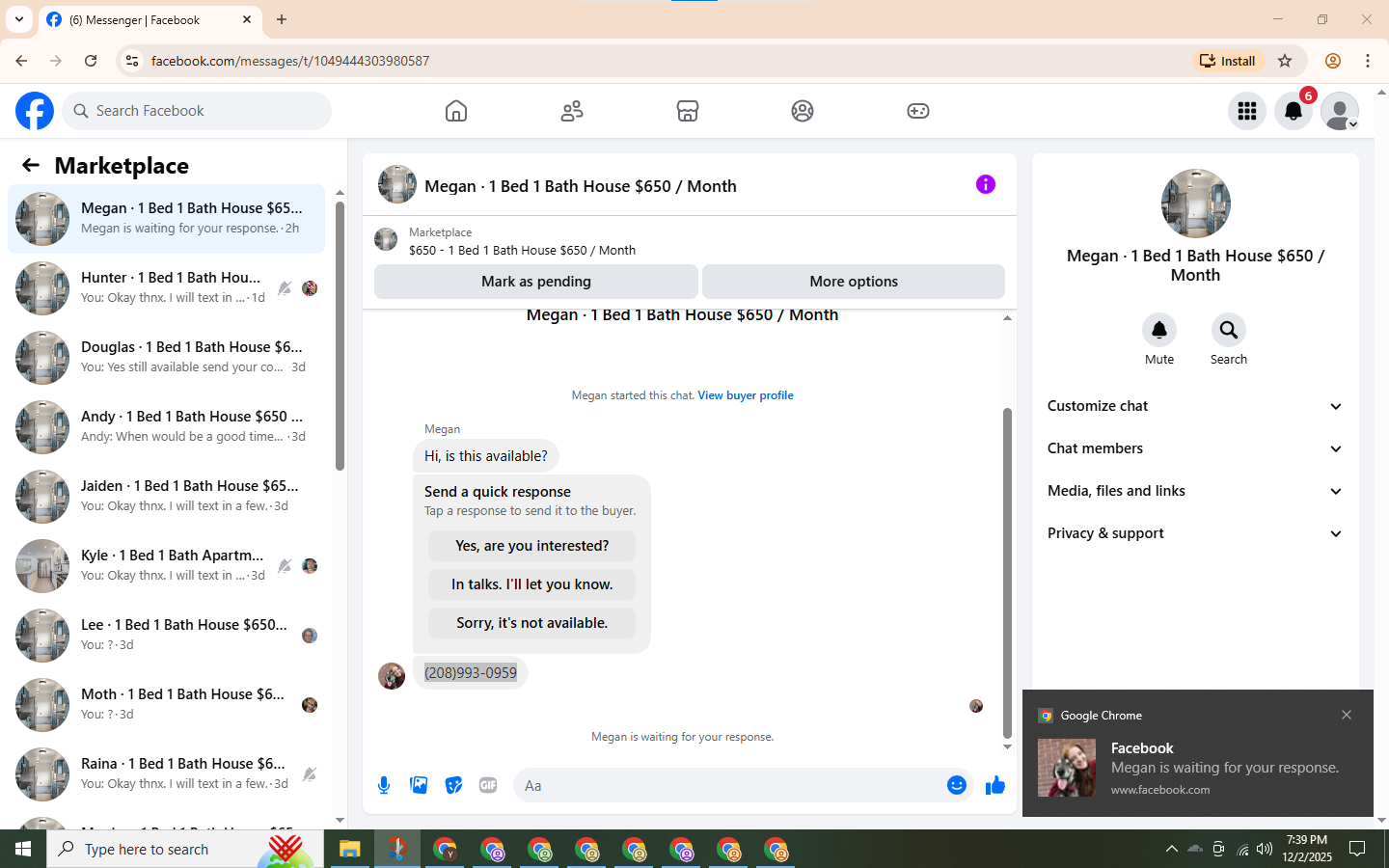Open the Moth conversation
The image size is (1389, 868).
pos(166,705)
